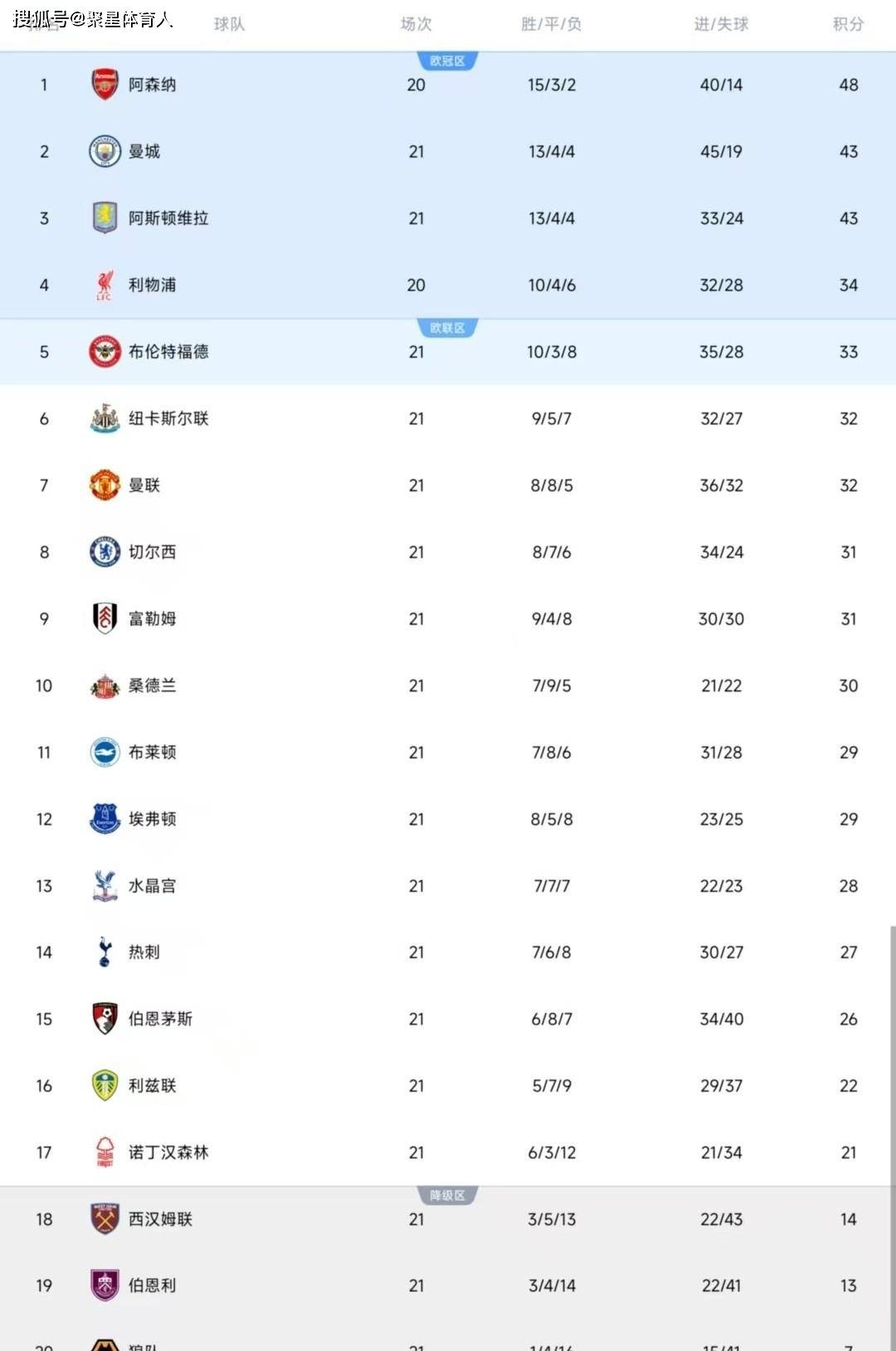
Task: Tap the Liverpool club logo
Action: coord(105,285)
